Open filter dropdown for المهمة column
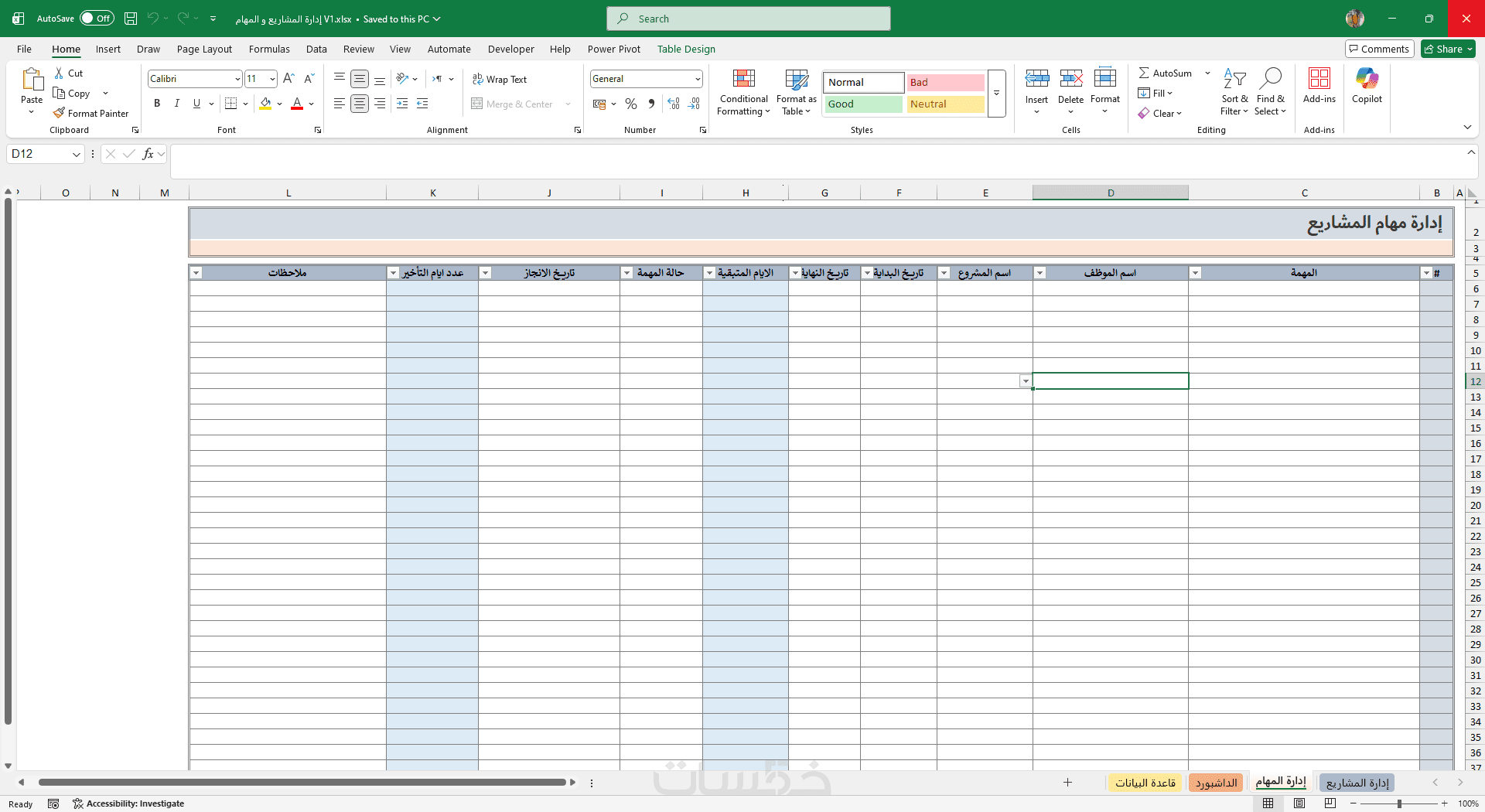Image resolution: width=1485 pixels, height=812 pixels. [1195, 273]
